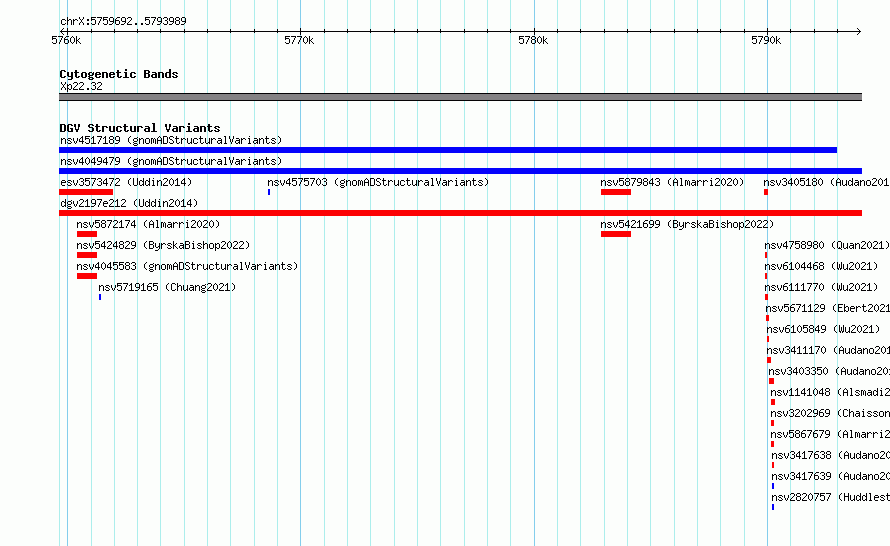Open the nsv3417639 Audano variant label
Image resolution: width=890 pixels, height=546 pixels.
pos(830,476)
